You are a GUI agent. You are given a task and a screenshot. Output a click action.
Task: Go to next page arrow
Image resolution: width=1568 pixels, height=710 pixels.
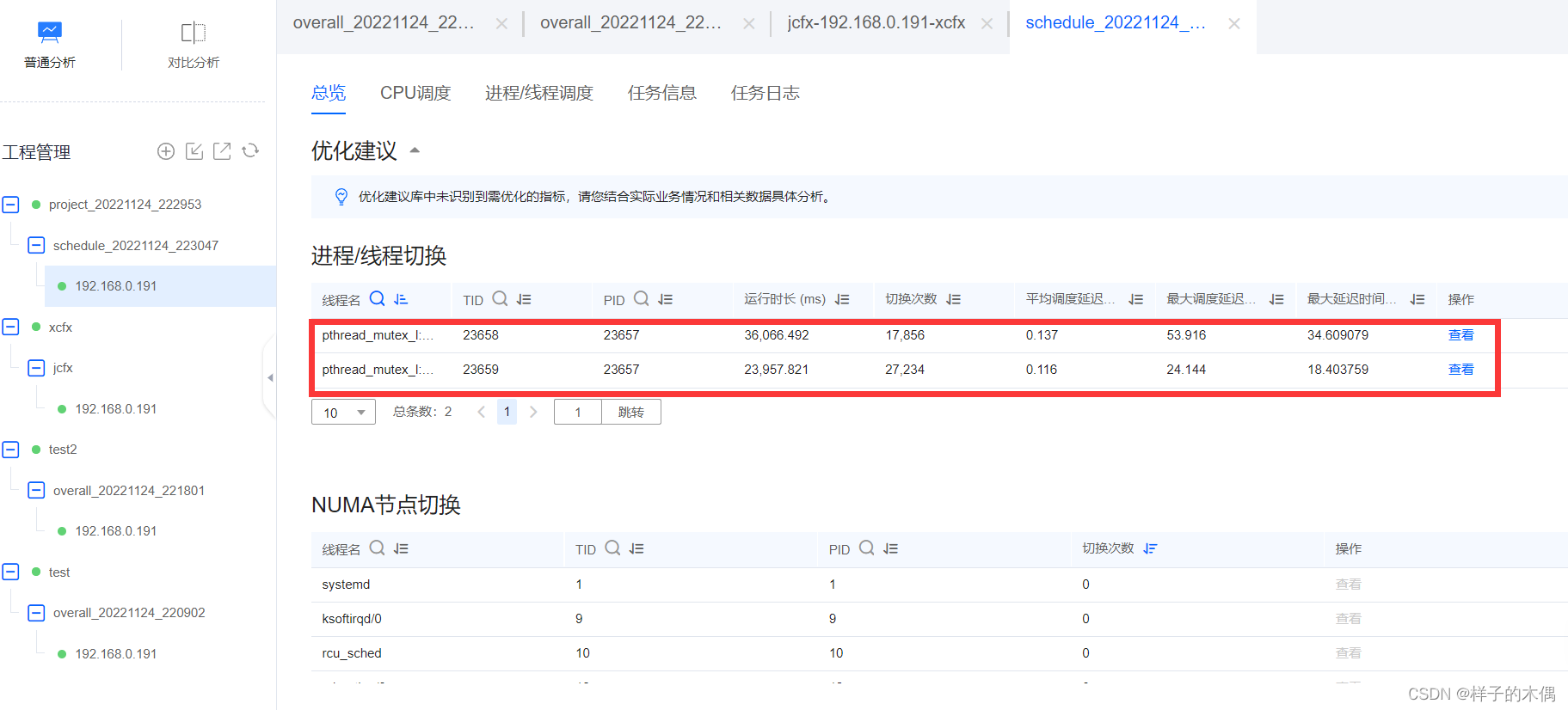point(533,412)
